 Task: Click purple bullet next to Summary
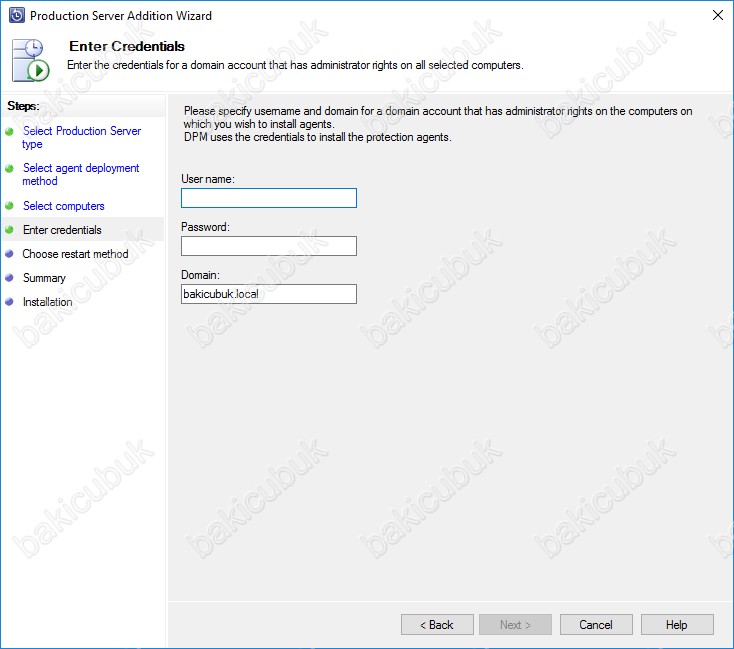(9, 277)
